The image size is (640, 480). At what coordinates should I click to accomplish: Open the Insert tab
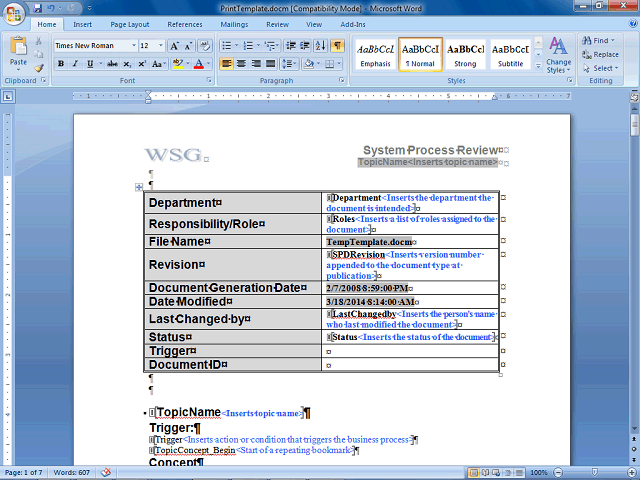(82, 24)
